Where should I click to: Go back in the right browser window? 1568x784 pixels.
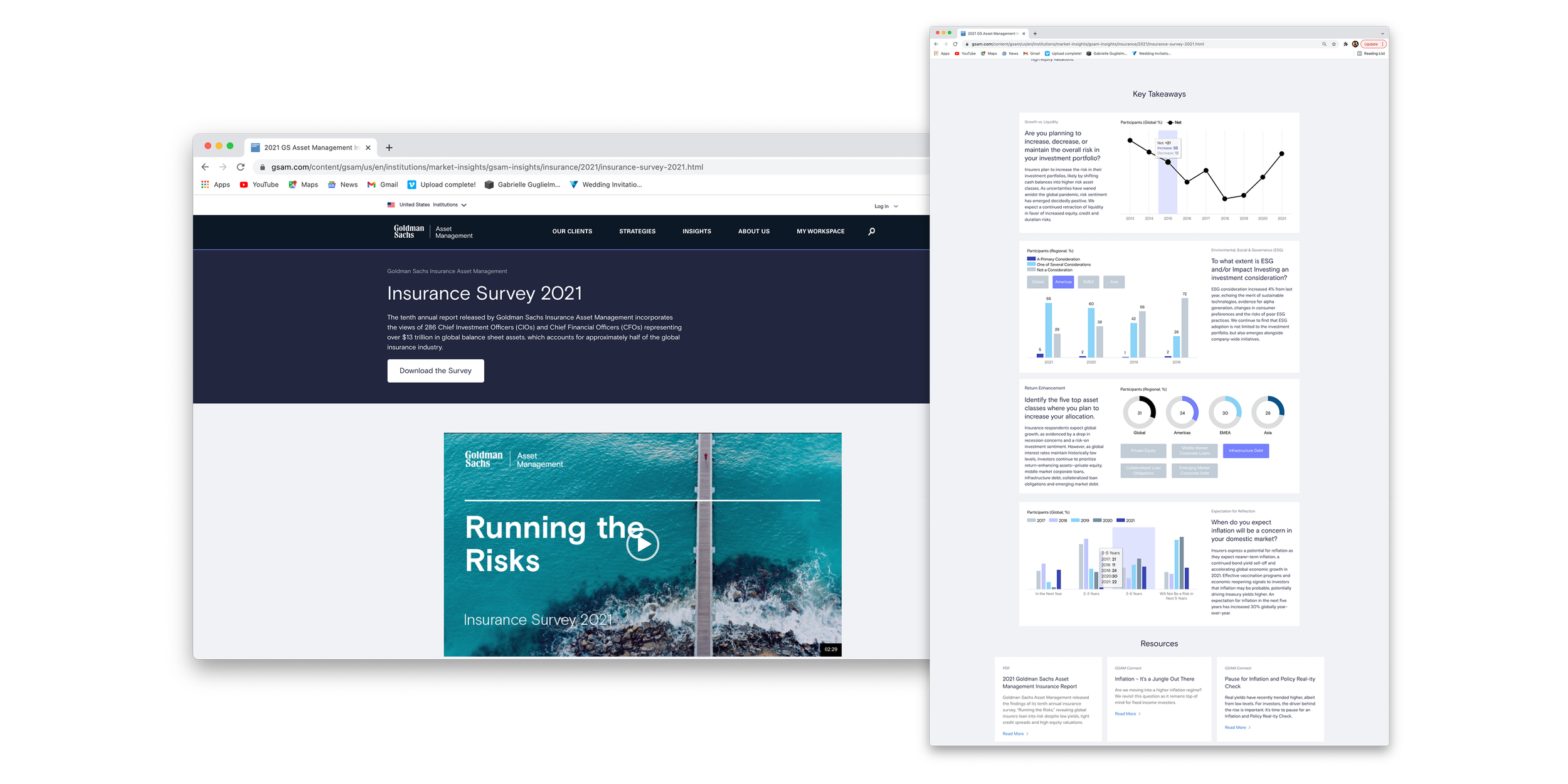[x=936, y=44]
